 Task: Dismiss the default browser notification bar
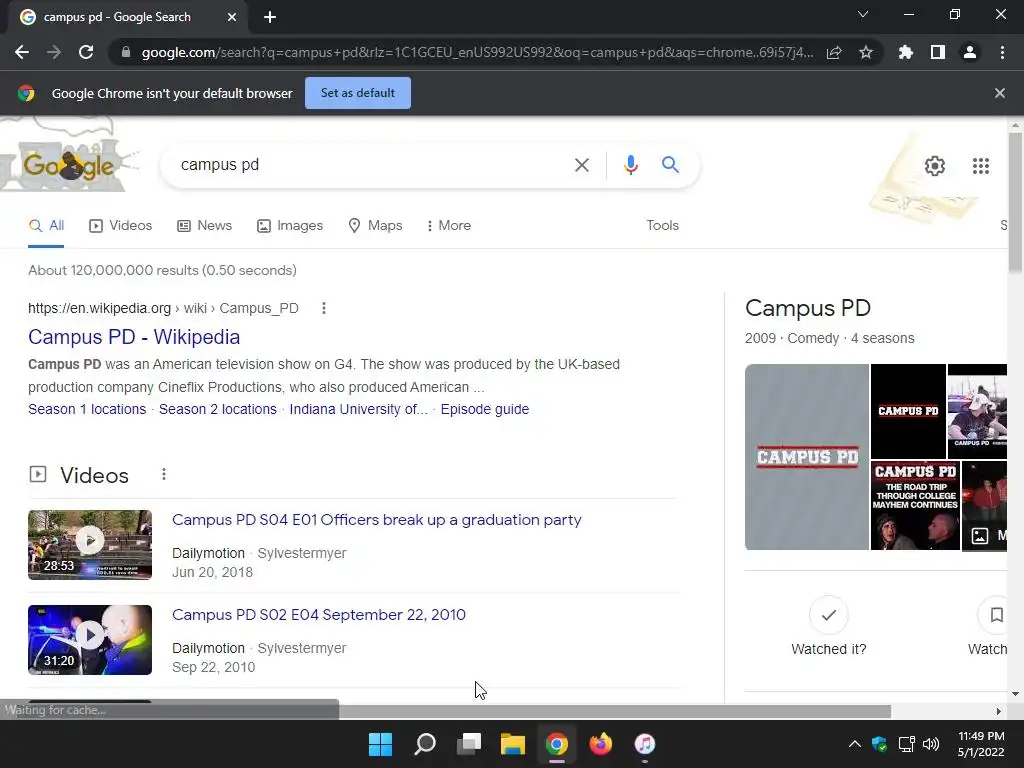[x=1000, y=93]
